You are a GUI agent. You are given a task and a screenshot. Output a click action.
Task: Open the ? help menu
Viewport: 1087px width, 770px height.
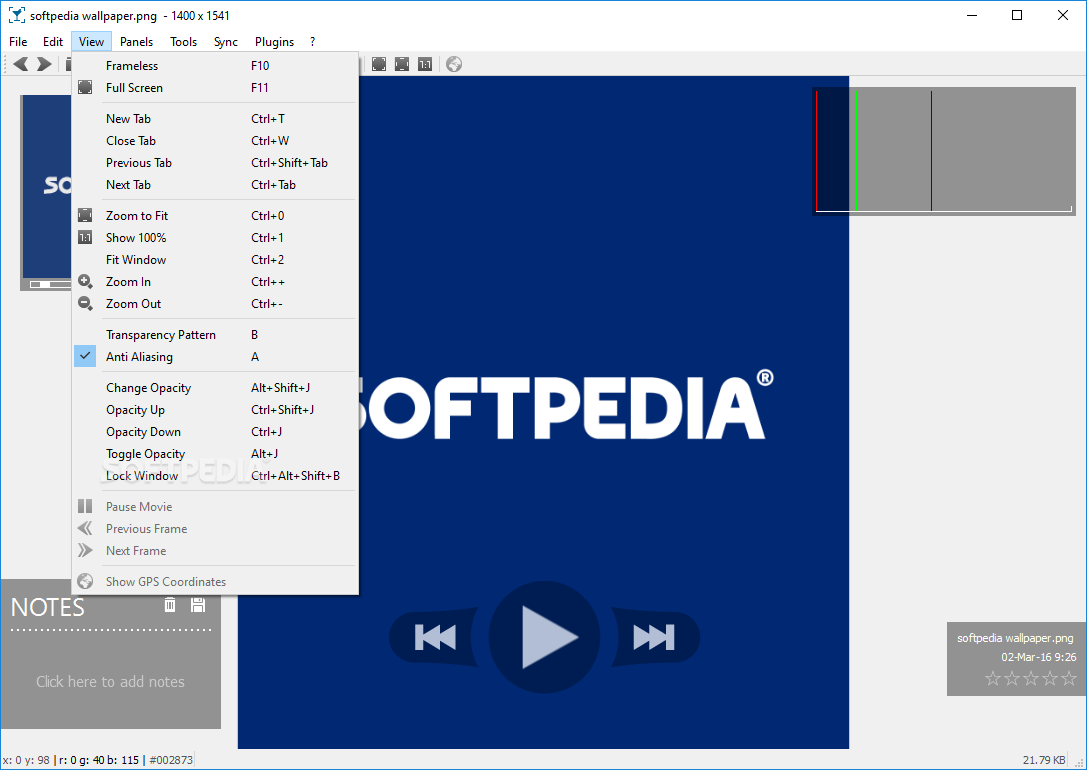pyautogui.click(x=313, y=42)
